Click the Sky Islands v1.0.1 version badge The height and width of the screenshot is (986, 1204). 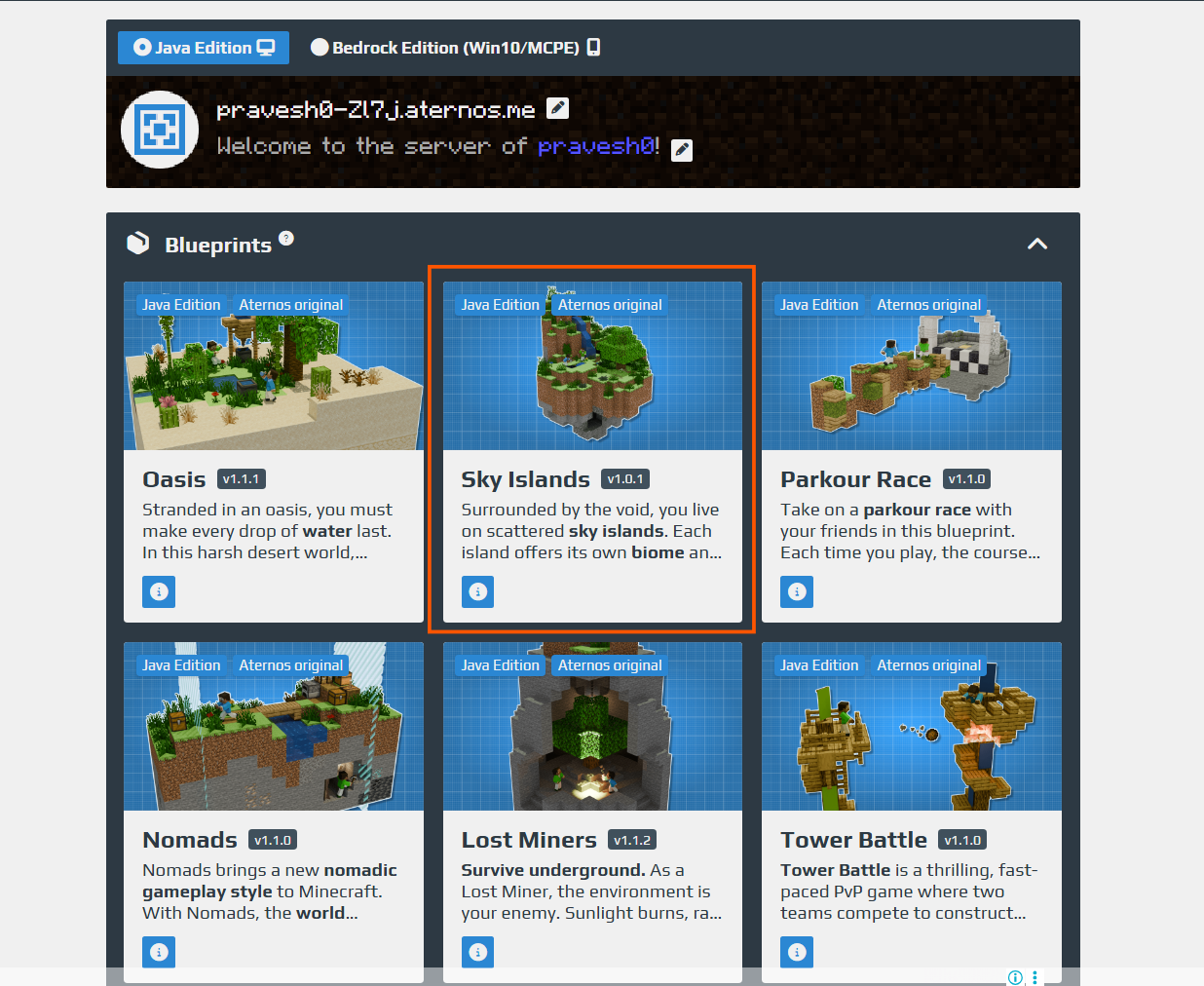(626, 479)
